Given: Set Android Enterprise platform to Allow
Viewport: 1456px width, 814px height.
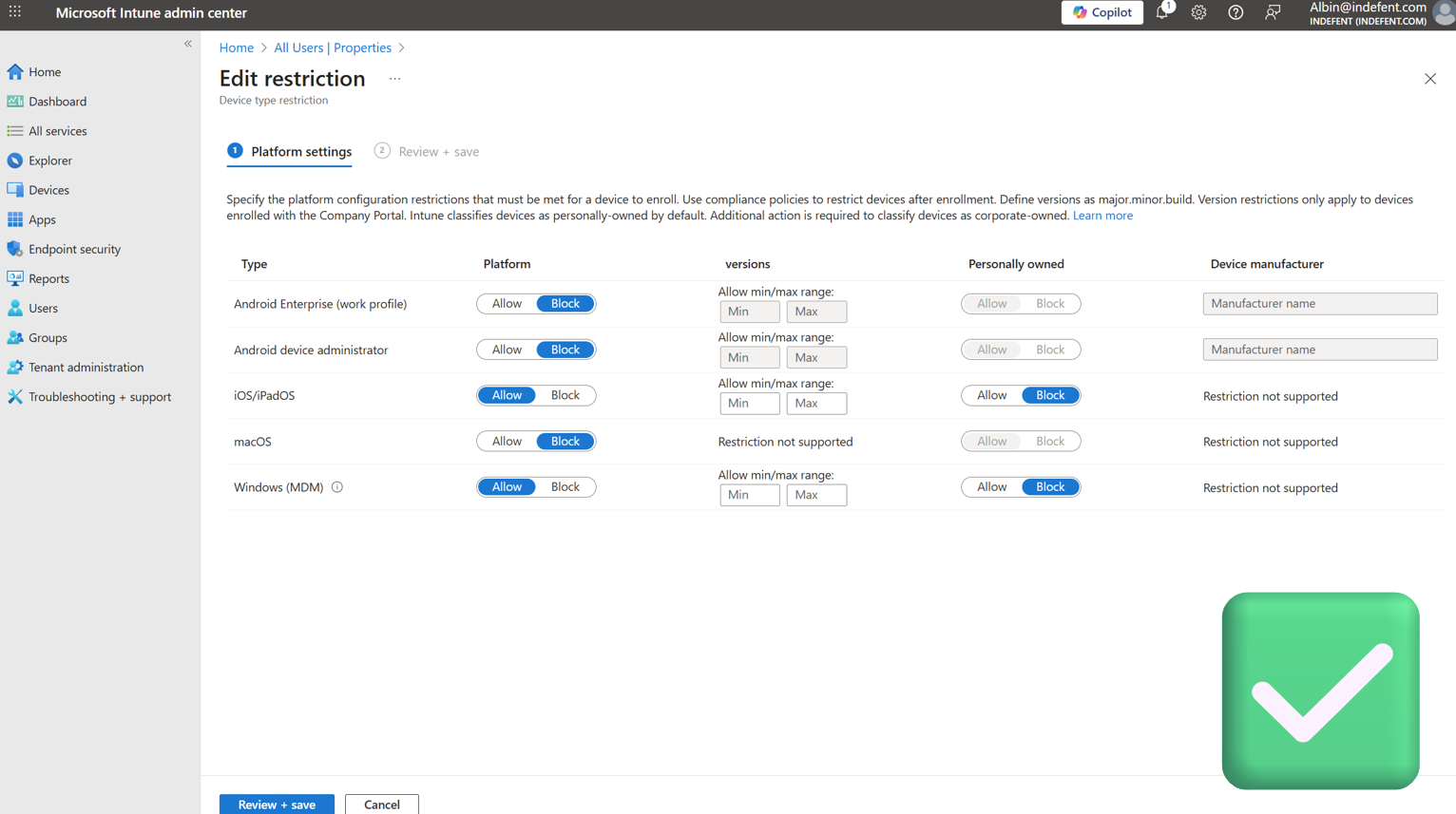Looking at the screenshot, I should pos(507,304).
